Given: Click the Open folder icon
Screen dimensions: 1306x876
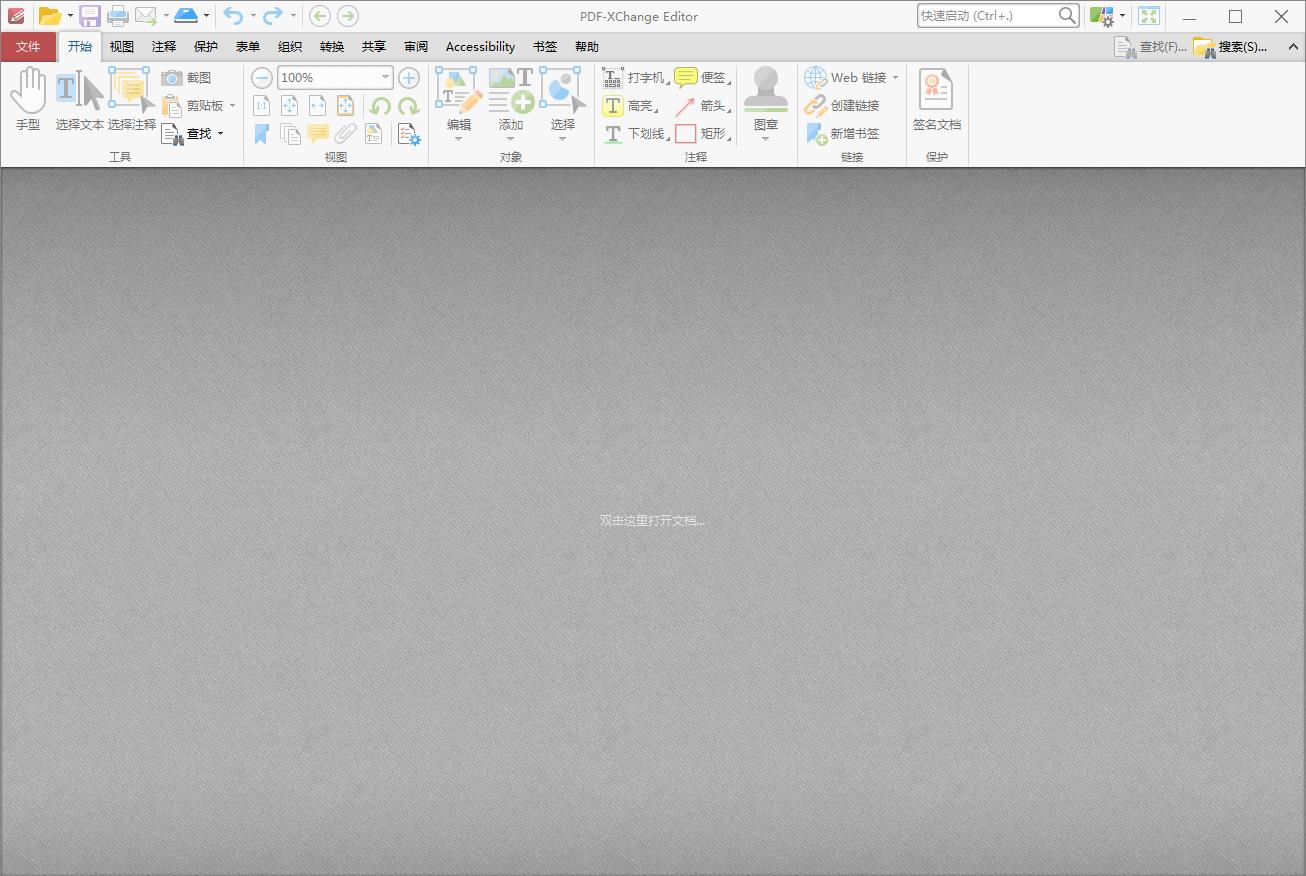Looking at the screenshot, I should point(49,16).
